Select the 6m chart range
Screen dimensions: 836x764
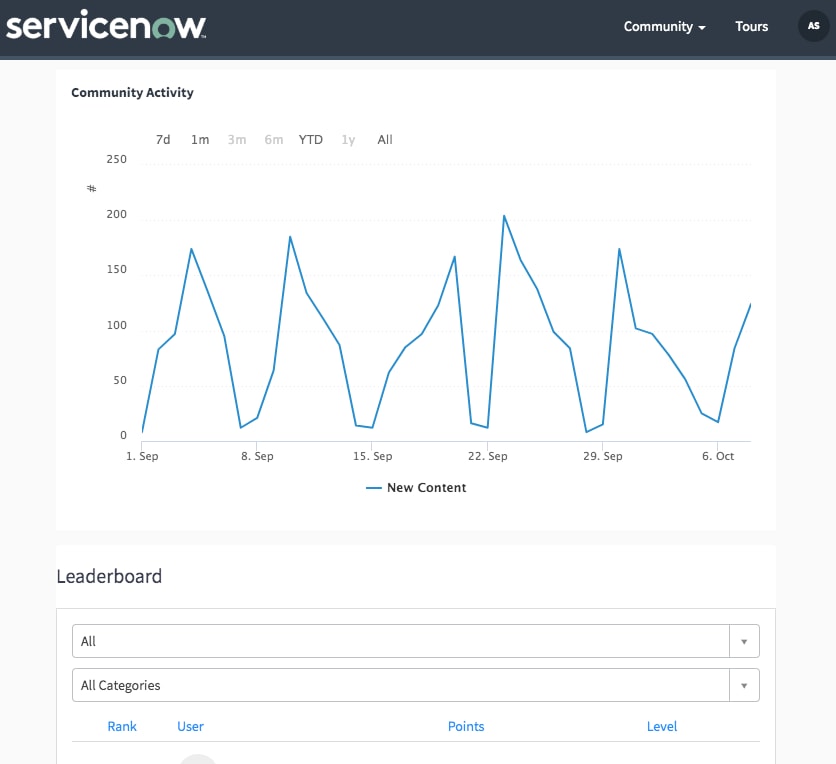point(274,140)
